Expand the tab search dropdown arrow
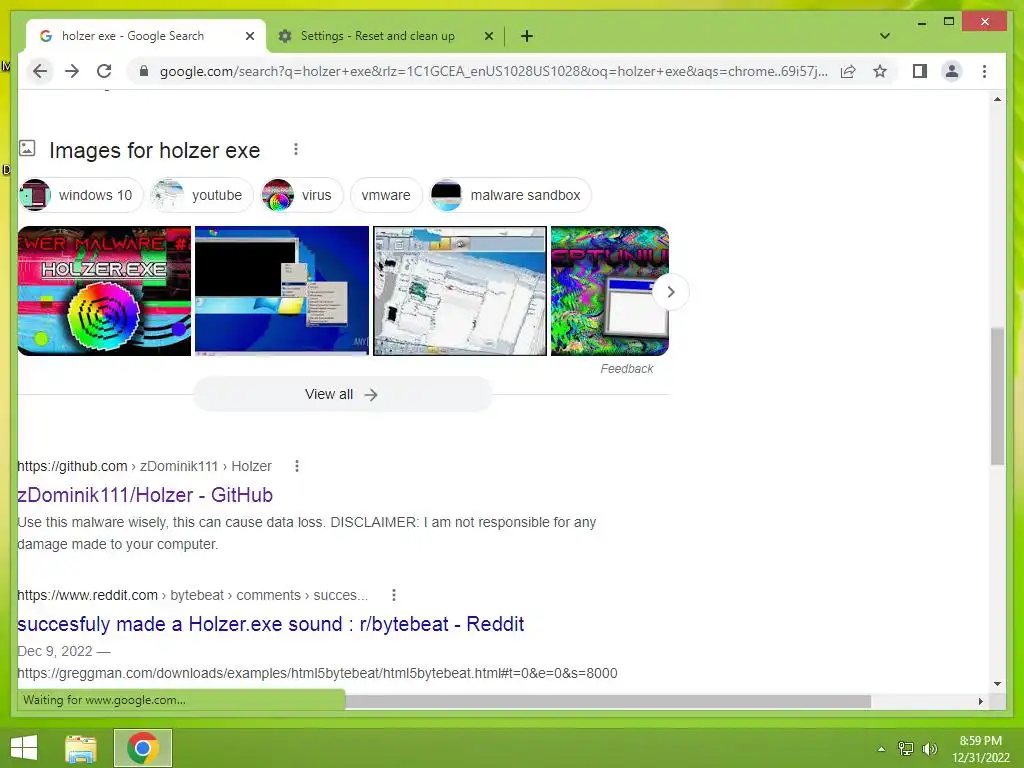This screenshot has width=1024, height=768. pyautogui.click(x=884, y=36)
